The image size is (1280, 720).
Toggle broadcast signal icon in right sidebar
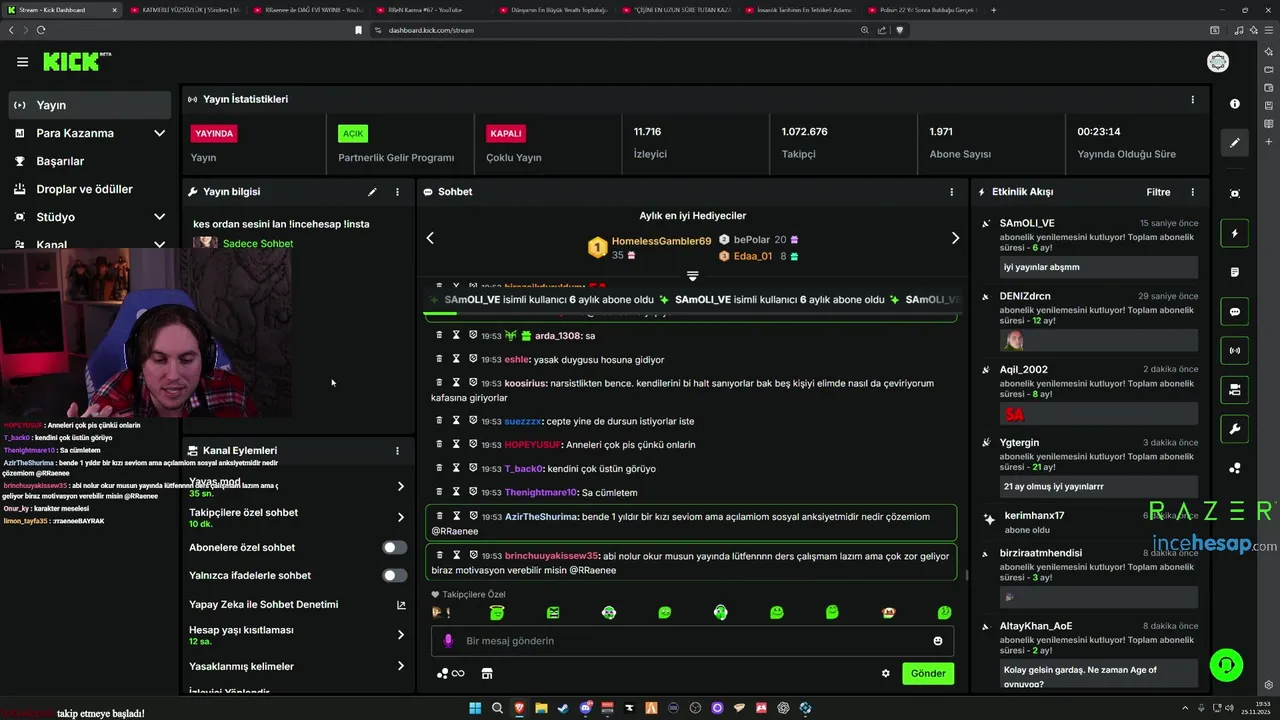click(1235, 351)
